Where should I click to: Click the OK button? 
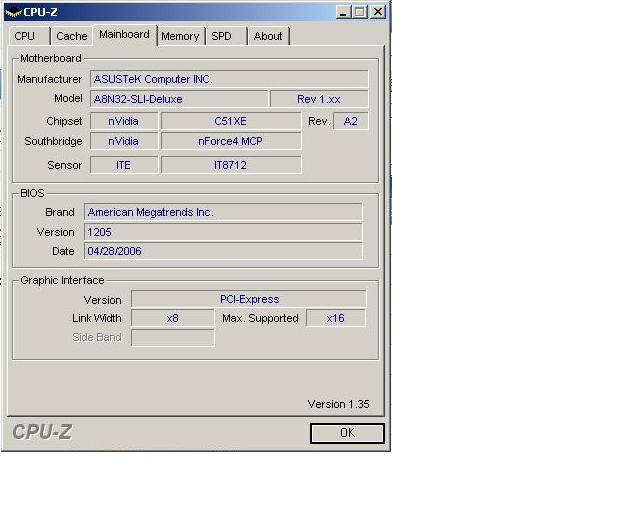coord(347,433)
